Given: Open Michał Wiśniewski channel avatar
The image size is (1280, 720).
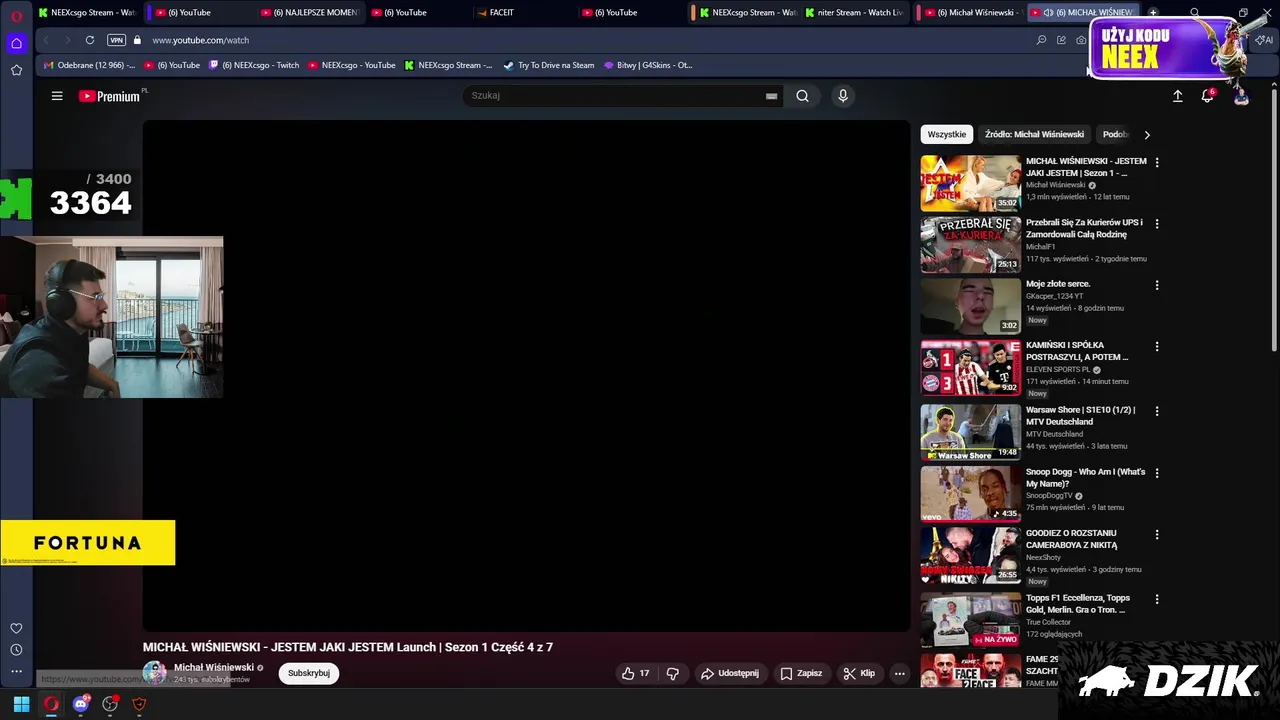Looking at the screenshot, I should tap(155, 673).
